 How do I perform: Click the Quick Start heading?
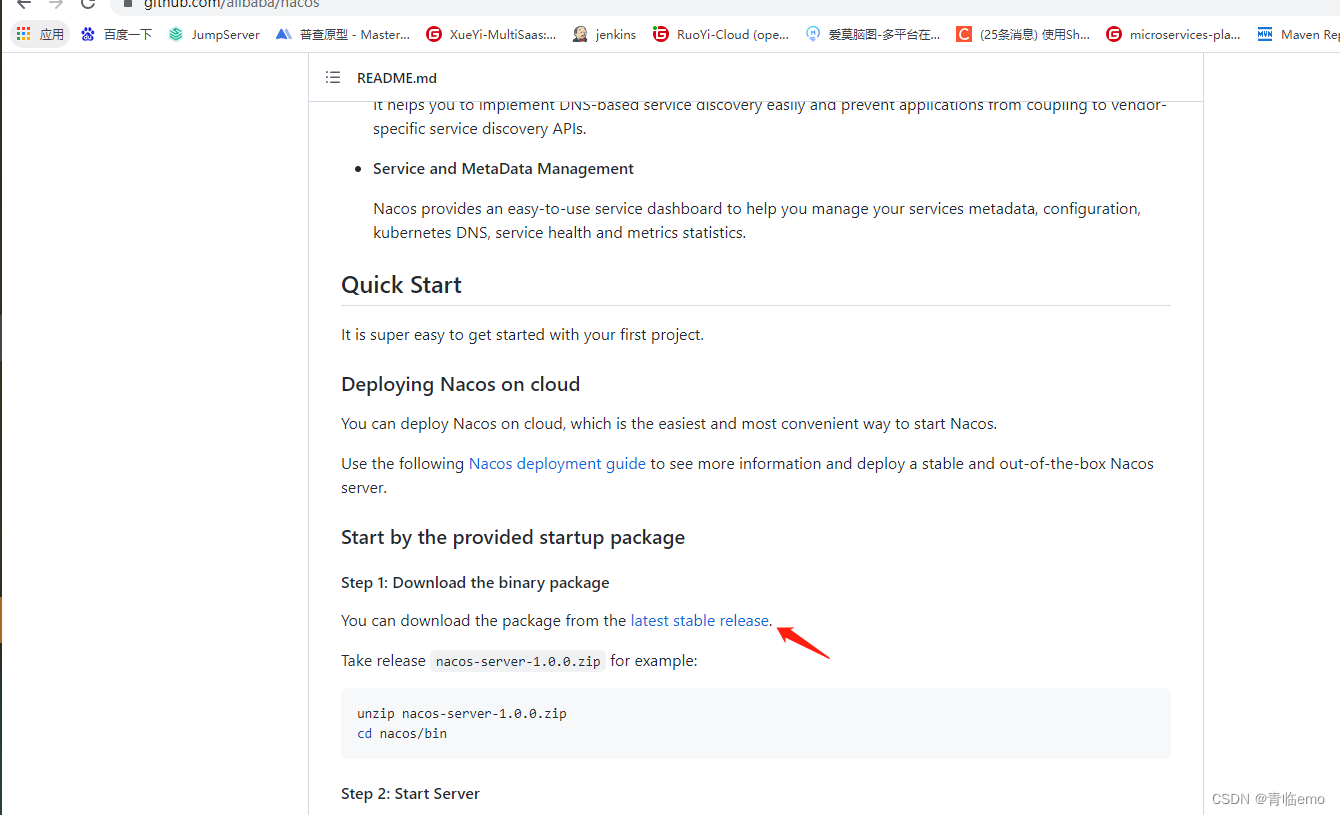point(401,285)
